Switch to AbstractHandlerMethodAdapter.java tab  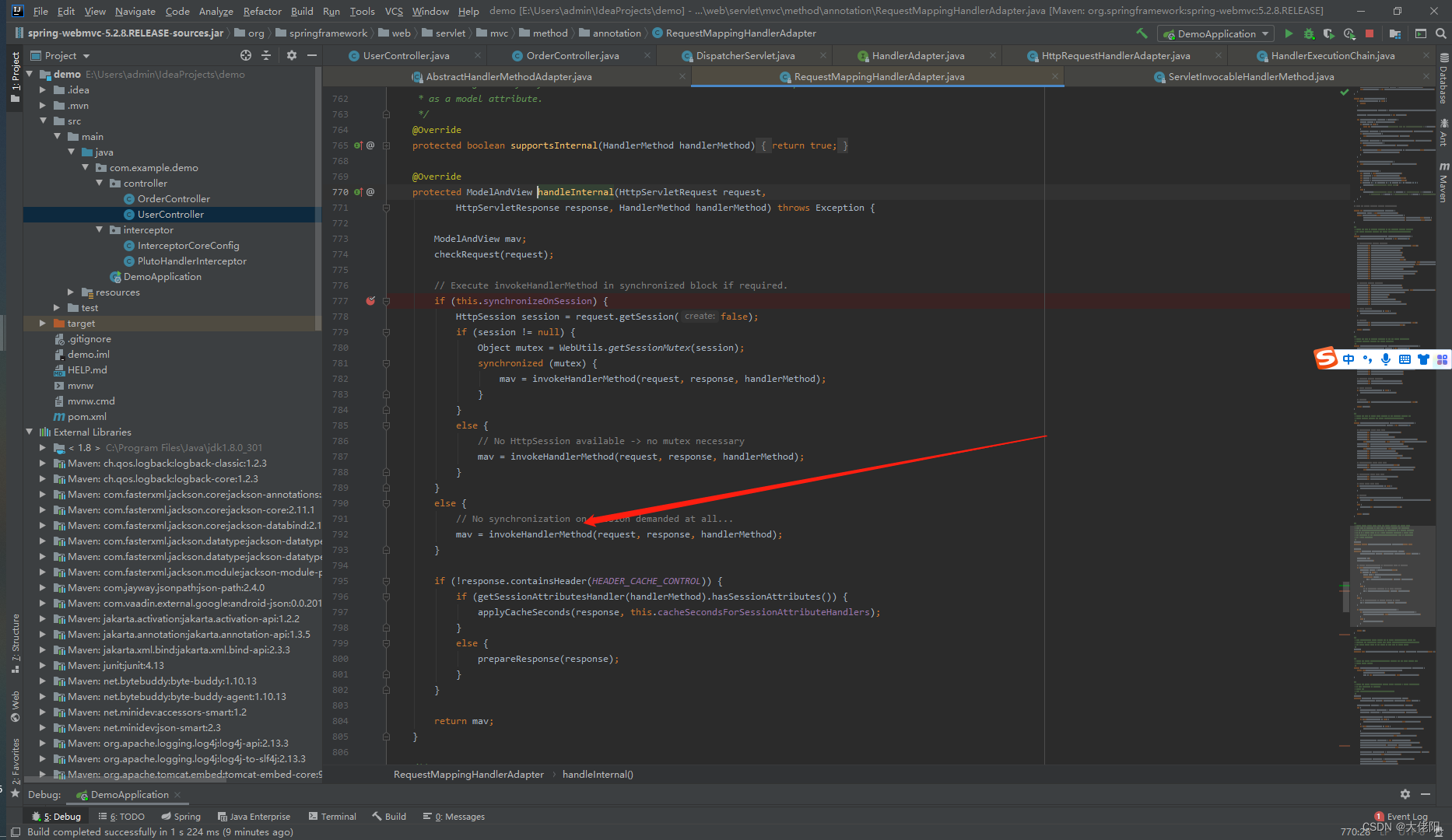[509, 76]
